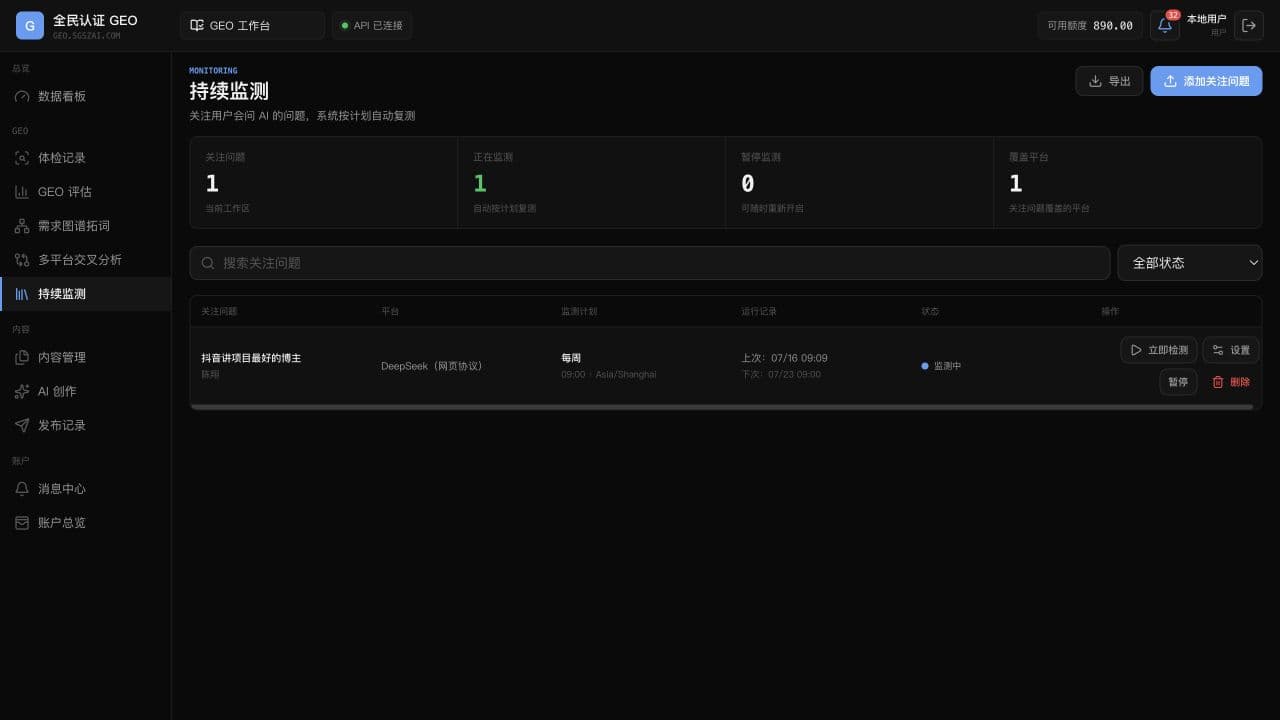Click the copy icon beside 内容管理
This screenshot has height=720, width=1280.
[22, 357]
